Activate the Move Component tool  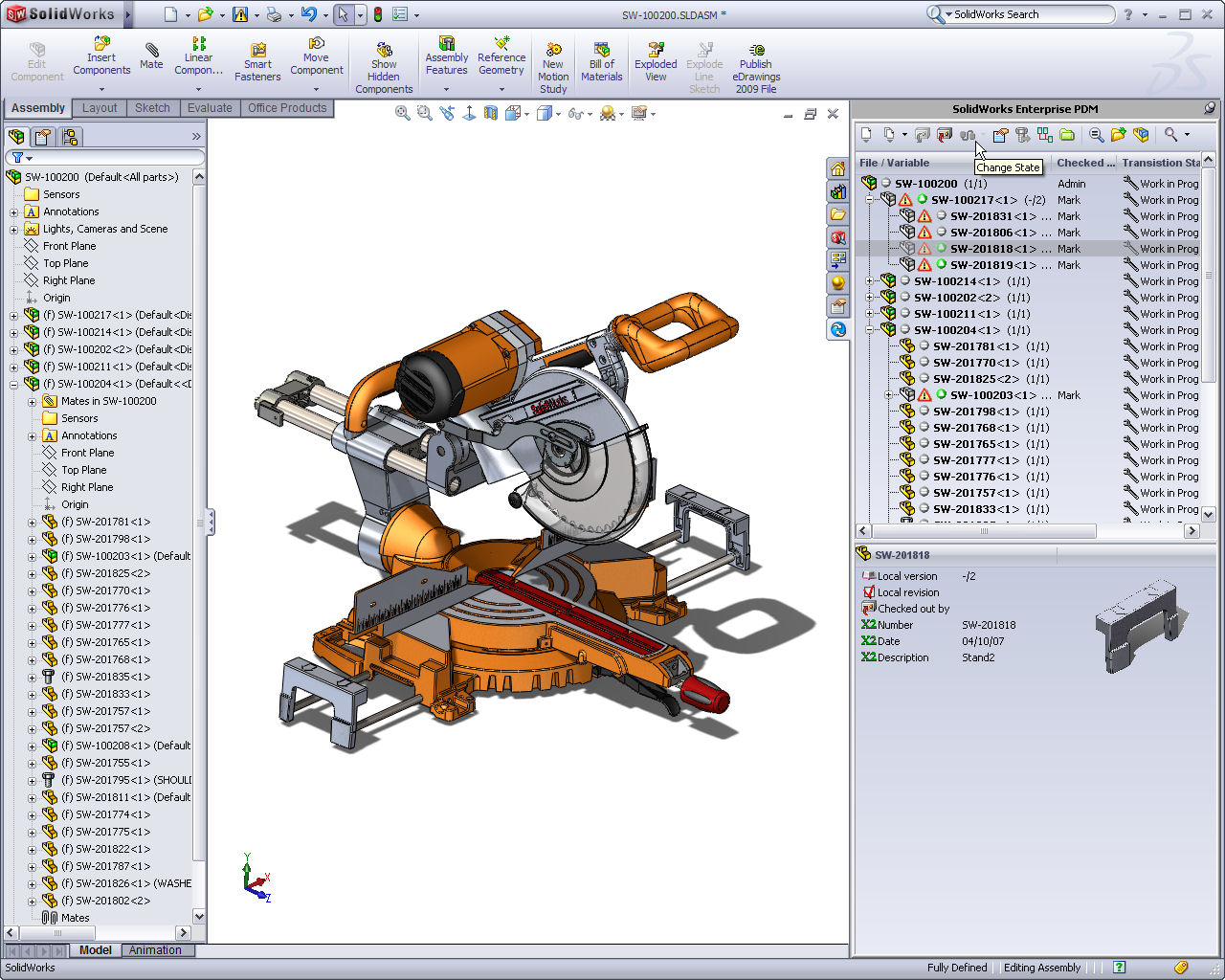pos(317,56)
